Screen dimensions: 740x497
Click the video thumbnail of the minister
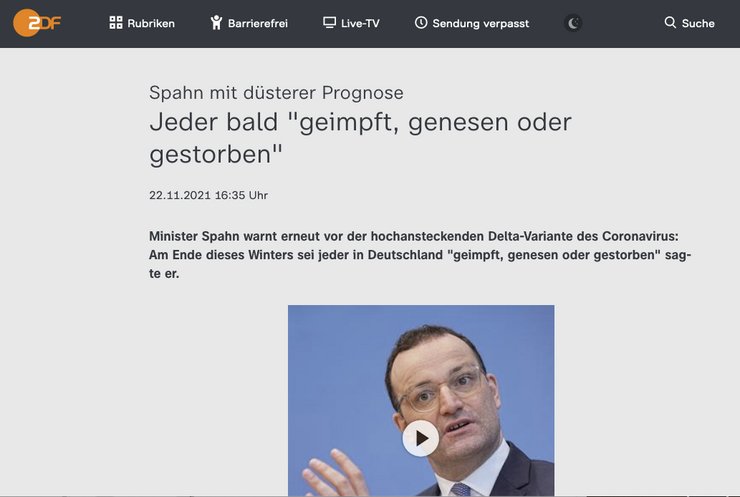click(x=421, y=400)
